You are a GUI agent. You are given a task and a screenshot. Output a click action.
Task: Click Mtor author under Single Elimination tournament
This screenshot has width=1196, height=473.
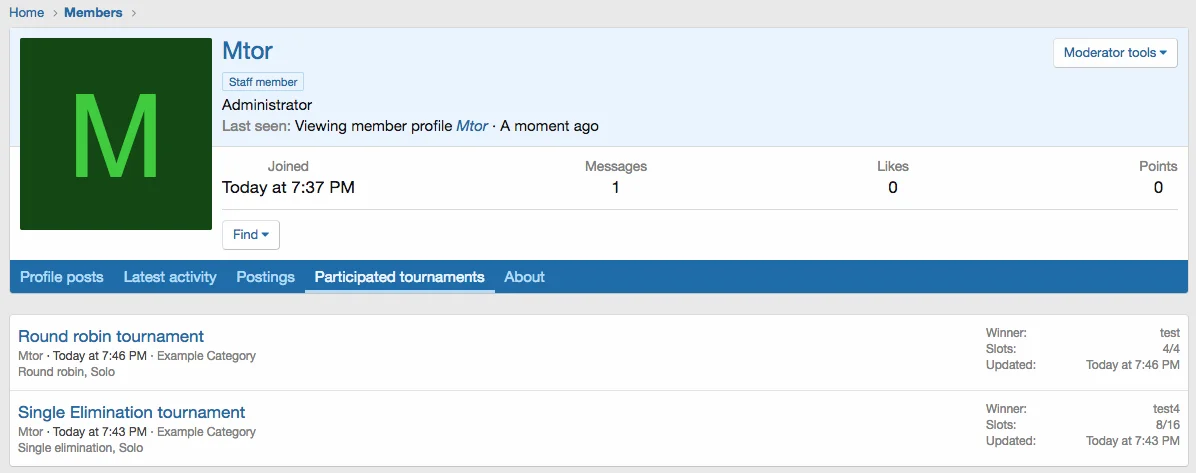point(30,432)
